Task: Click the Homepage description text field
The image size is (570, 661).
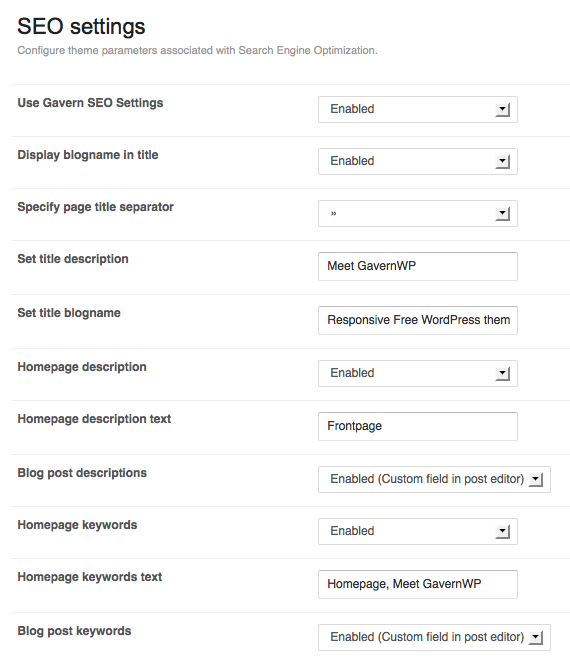Action: [418, 427]
